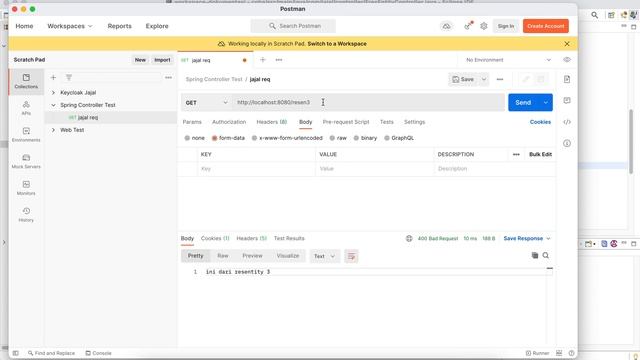The height and width of the screenshot is (360, 640).
Task: Open the History sidebar panel
Action: 26,215
